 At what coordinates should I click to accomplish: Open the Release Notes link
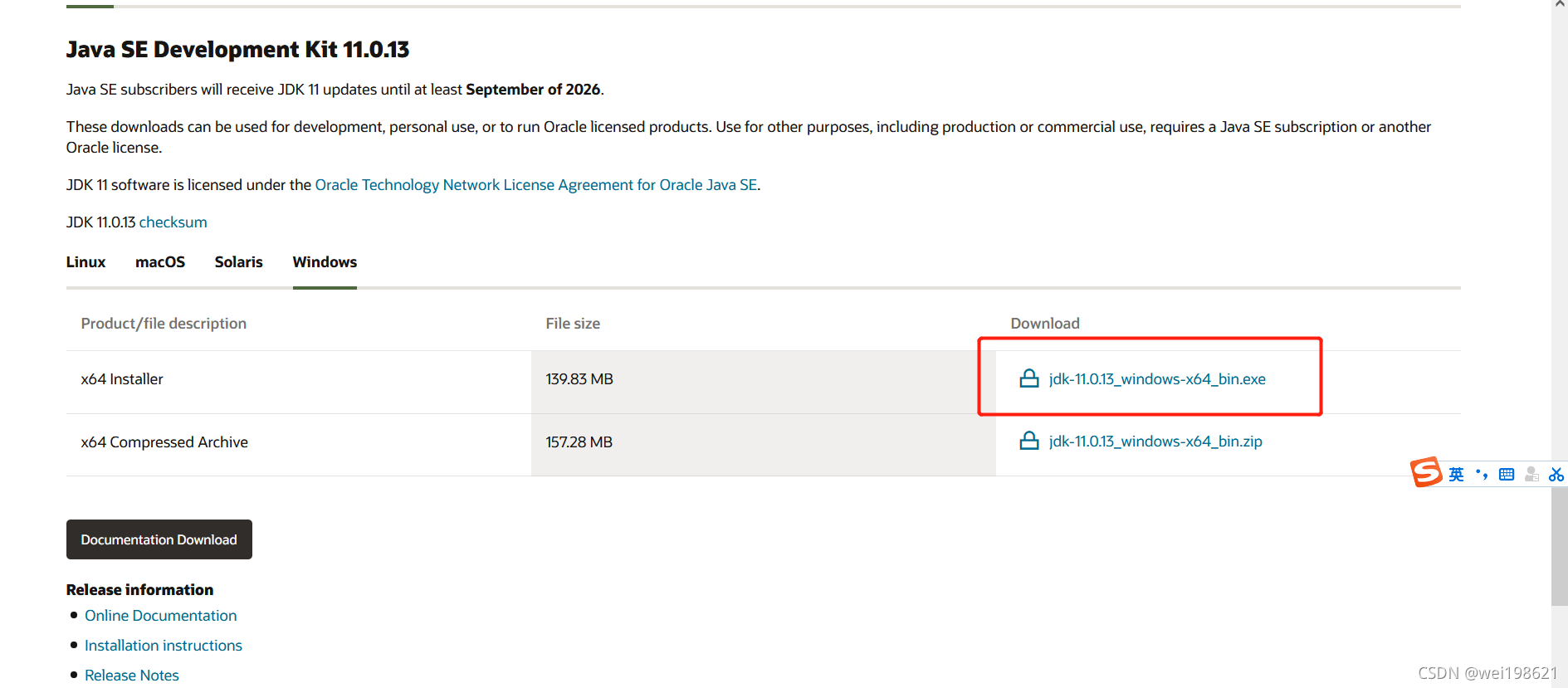132,676
